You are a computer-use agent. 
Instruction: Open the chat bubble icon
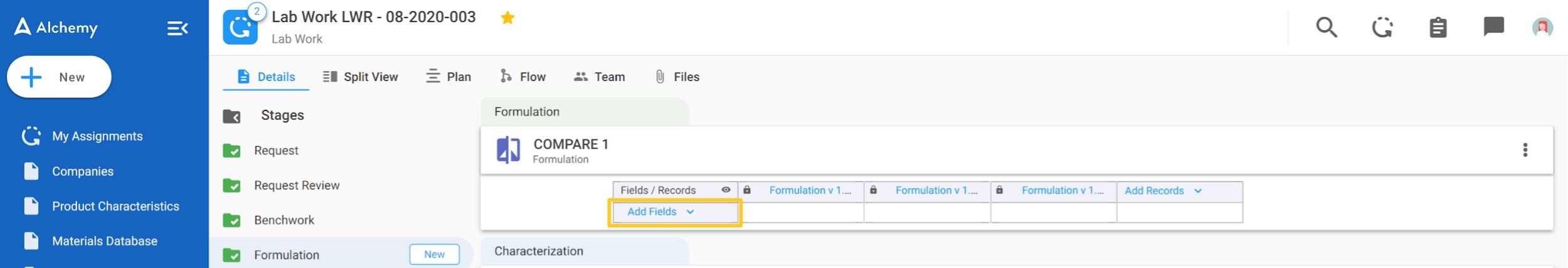pos(1493,27)
